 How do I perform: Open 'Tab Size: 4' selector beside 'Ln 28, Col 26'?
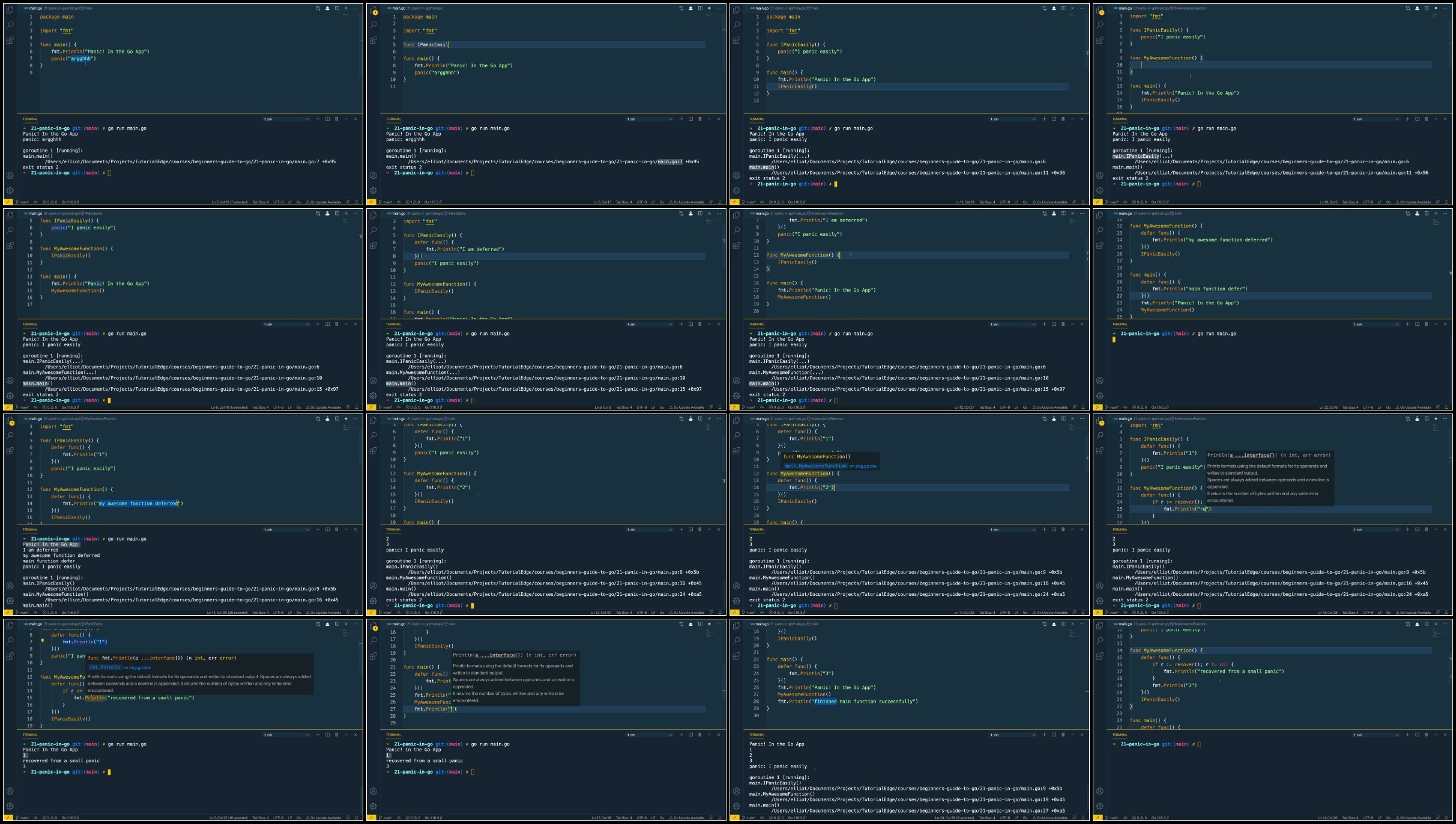986,818
